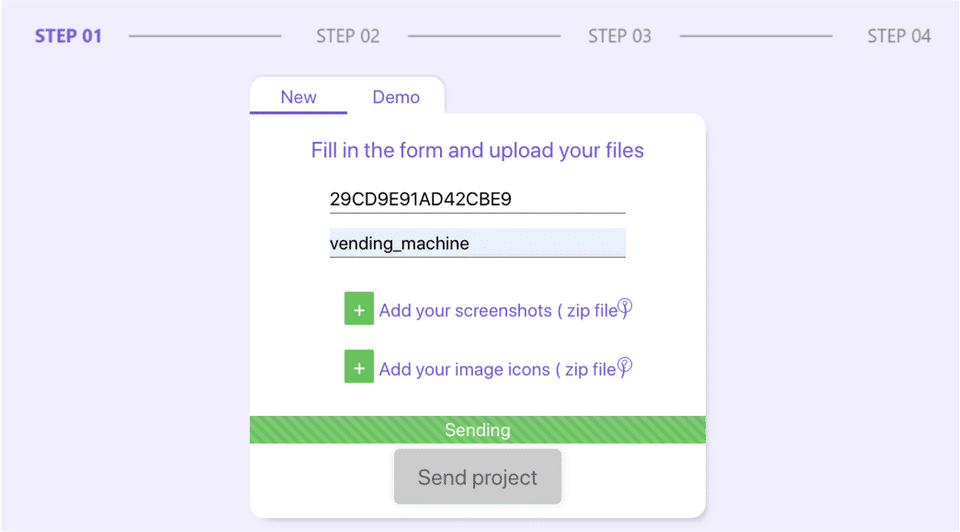Screen dimensions: 960x532
Task: Focus the vending_machine project name field
Action: [x=478, y=243]
